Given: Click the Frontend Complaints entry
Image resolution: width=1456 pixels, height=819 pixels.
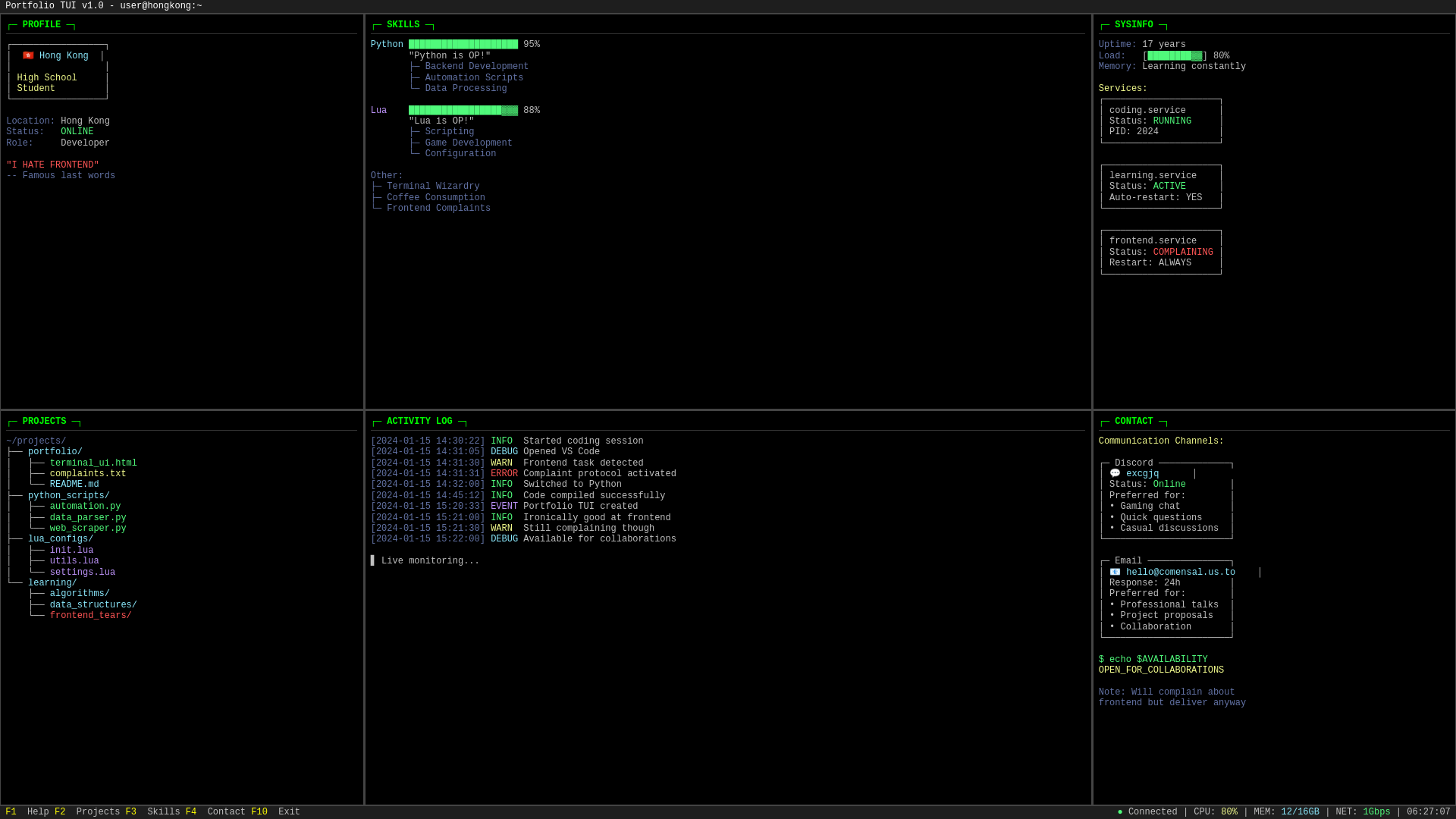Looking at the screenshot, I should click(438, 209).
